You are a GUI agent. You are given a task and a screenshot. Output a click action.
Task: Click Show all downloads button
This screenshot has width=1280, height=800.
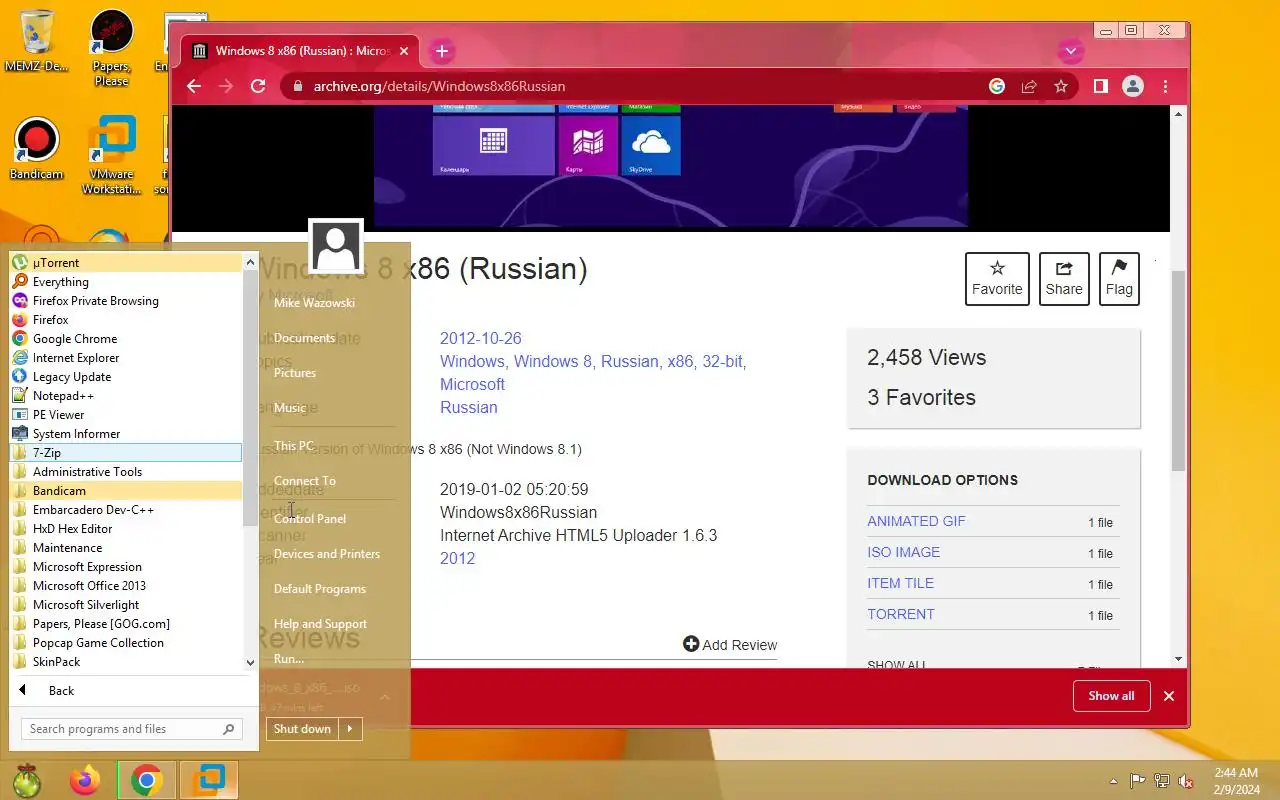pos(1111,696)
